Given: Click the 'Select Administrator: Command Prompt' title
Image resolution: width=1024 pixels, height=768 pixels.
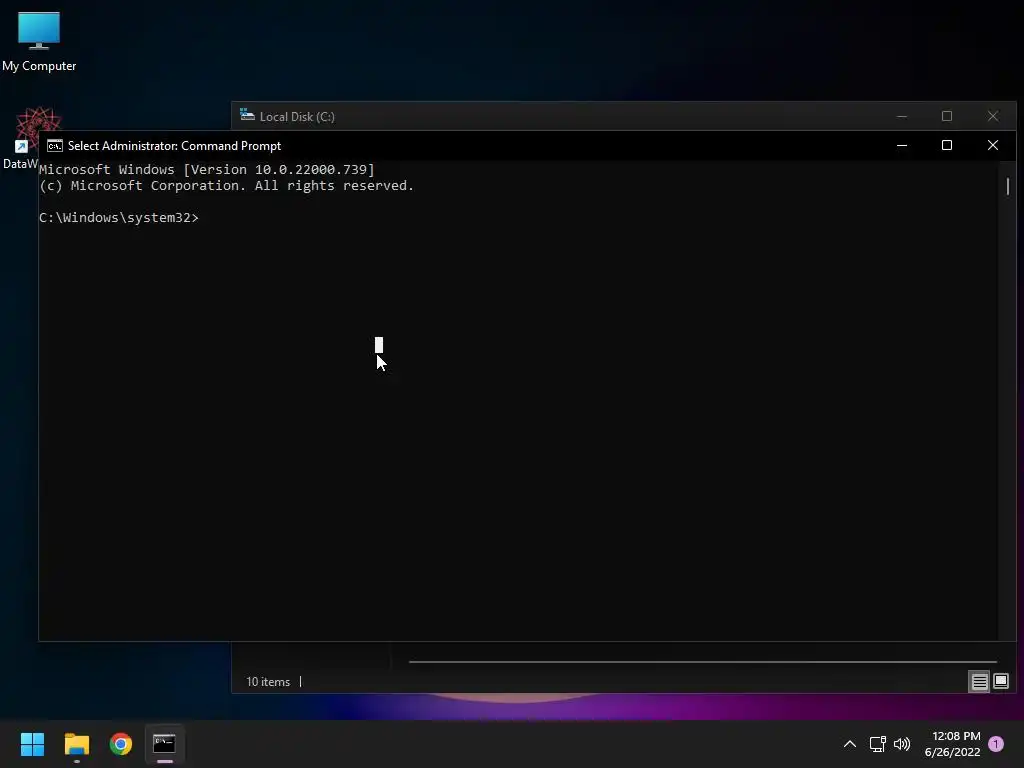Looking at the screenshot, I should (174, 146).
